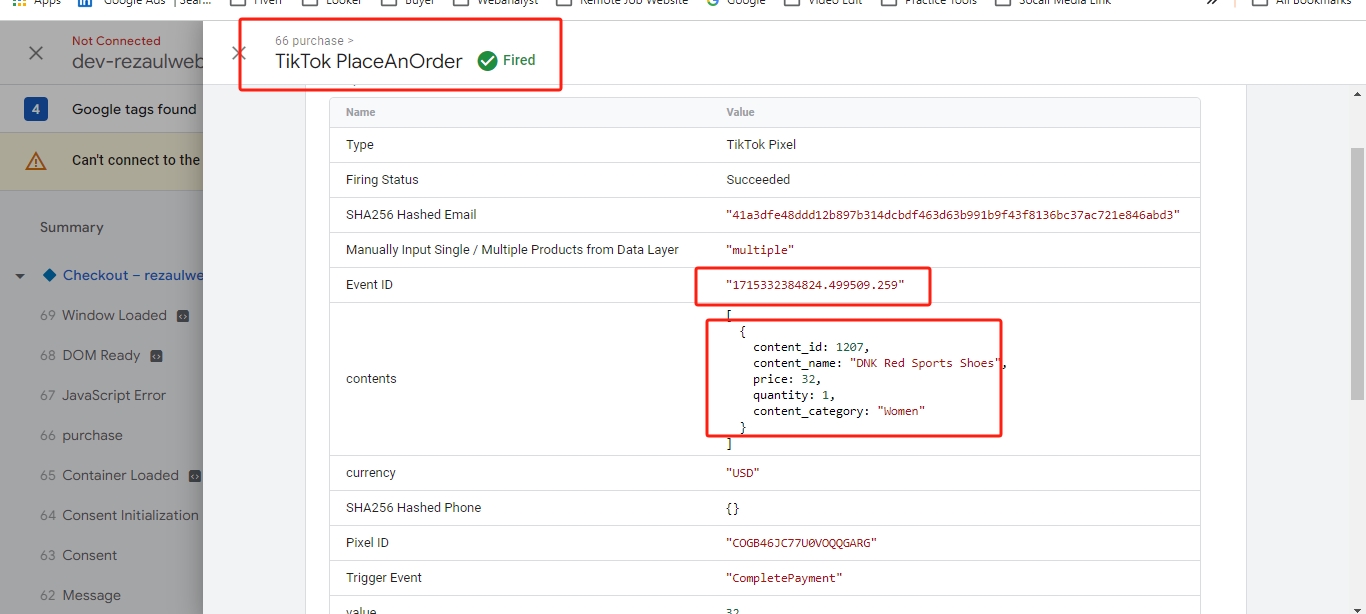
Task: Click the TikTok PlaceAnOrder tag title
Action: (x=369, y=62)
